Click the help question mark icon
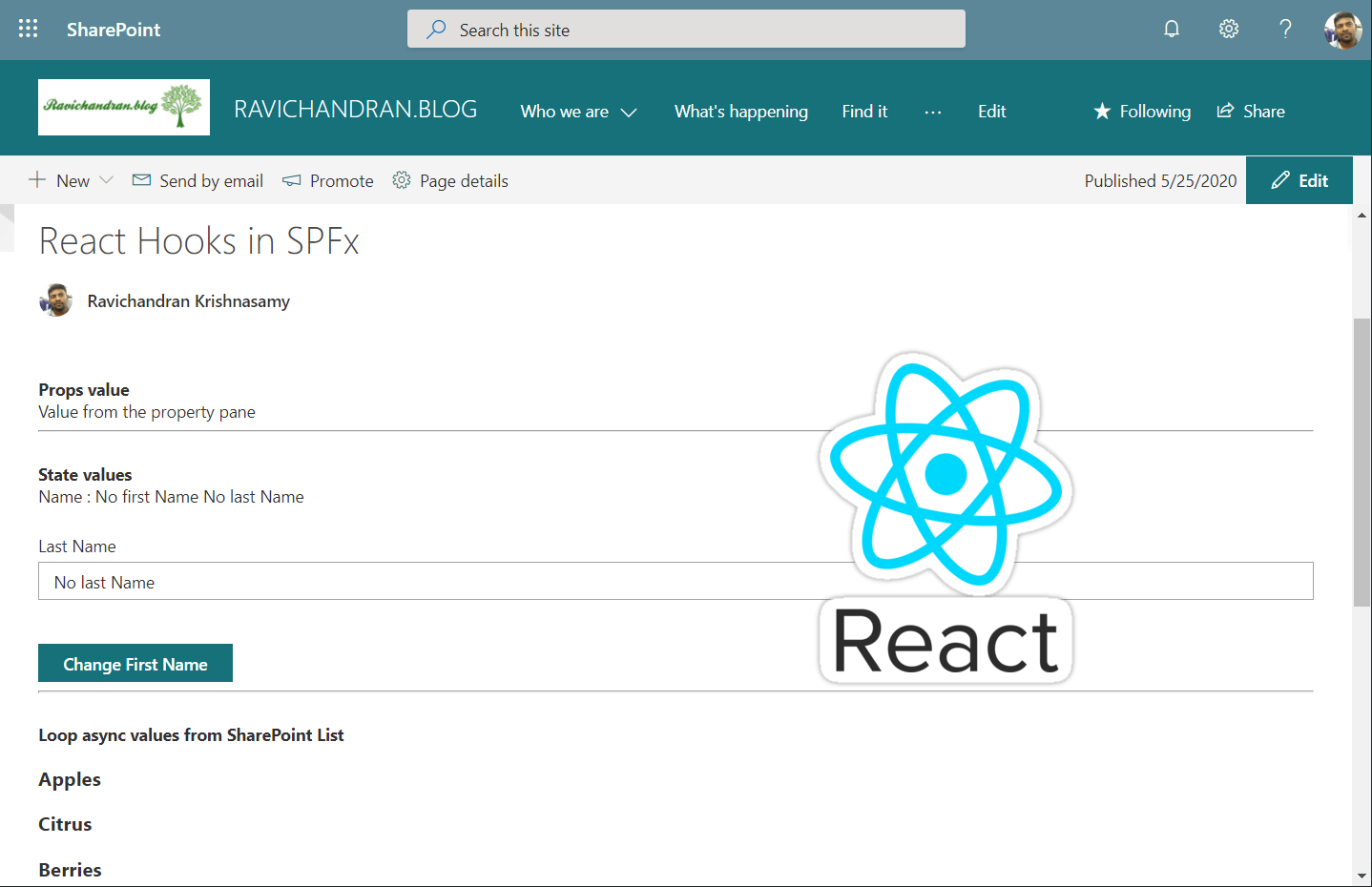Image resolution: width=1372 pixels, height=887 pixels. [1285, 29]
